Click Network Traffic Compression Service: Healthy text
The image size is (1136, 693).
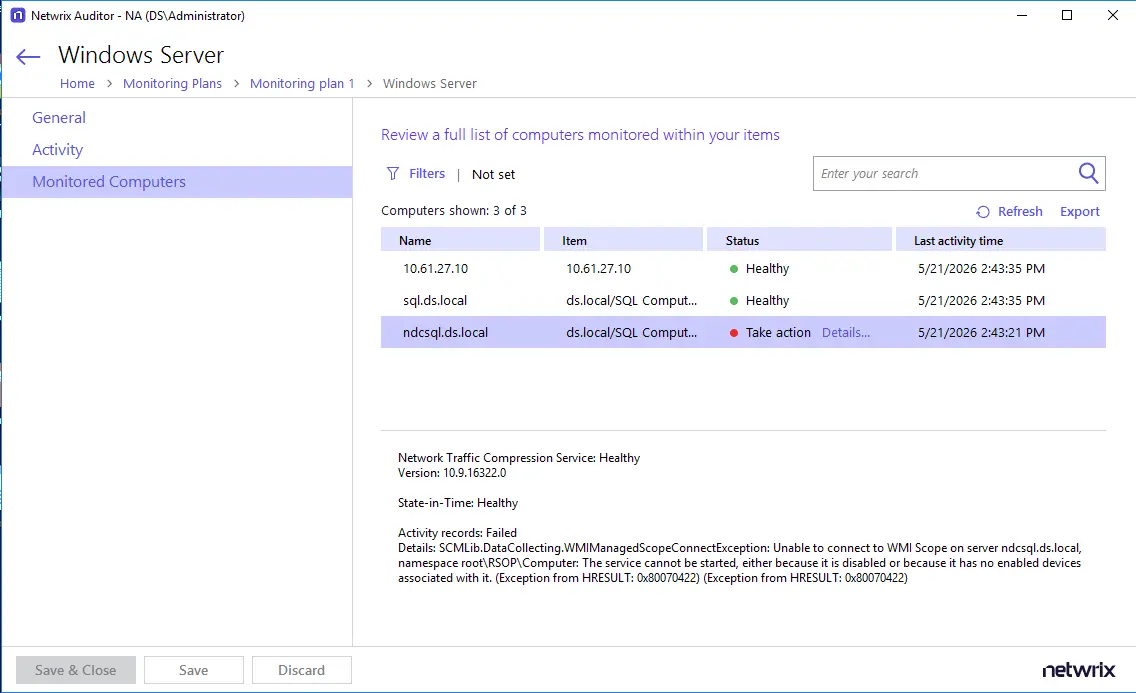point(519,458)
